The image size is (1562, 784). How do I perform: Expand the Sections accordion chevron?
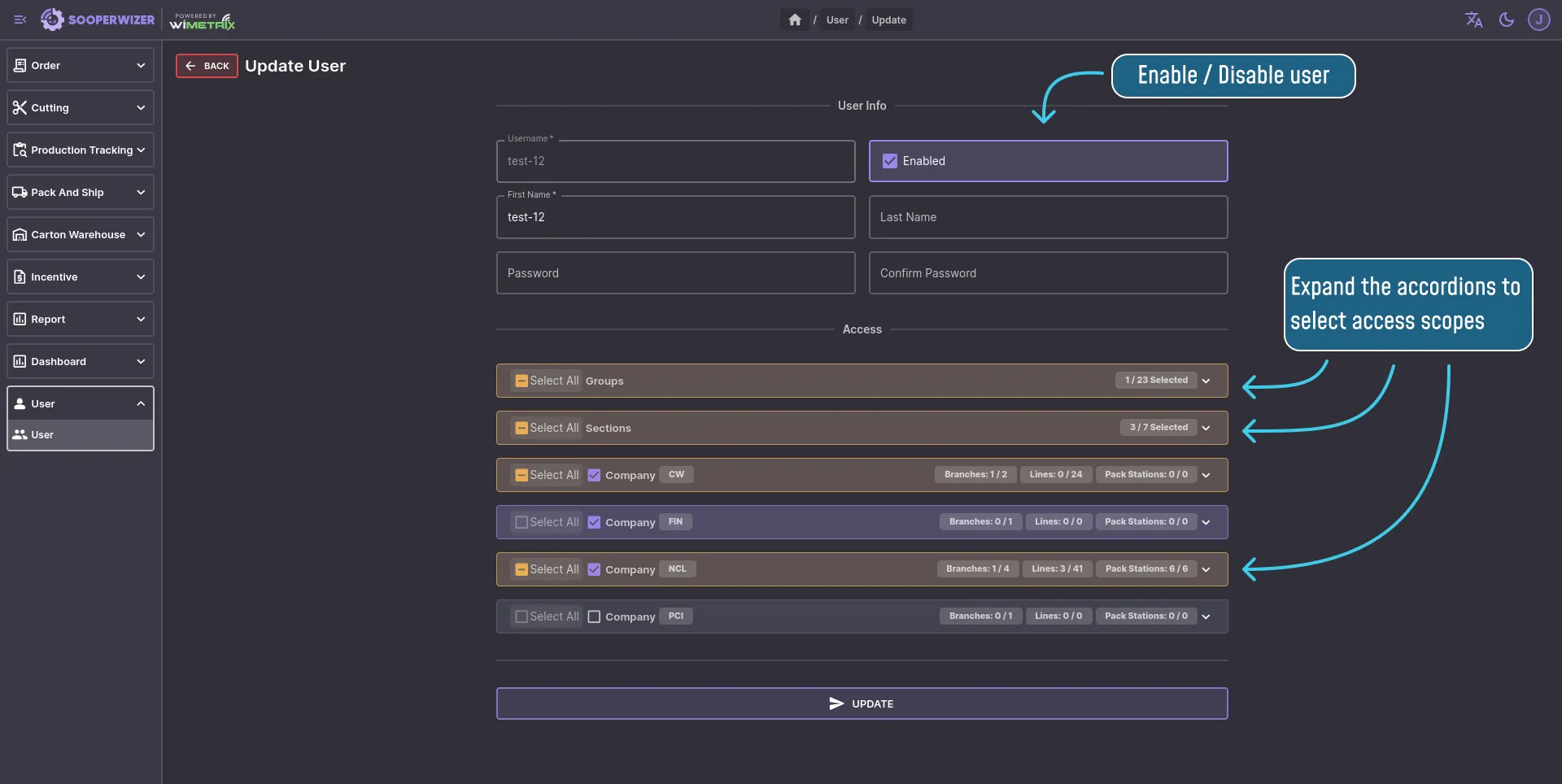click(x=1206, y=428)
